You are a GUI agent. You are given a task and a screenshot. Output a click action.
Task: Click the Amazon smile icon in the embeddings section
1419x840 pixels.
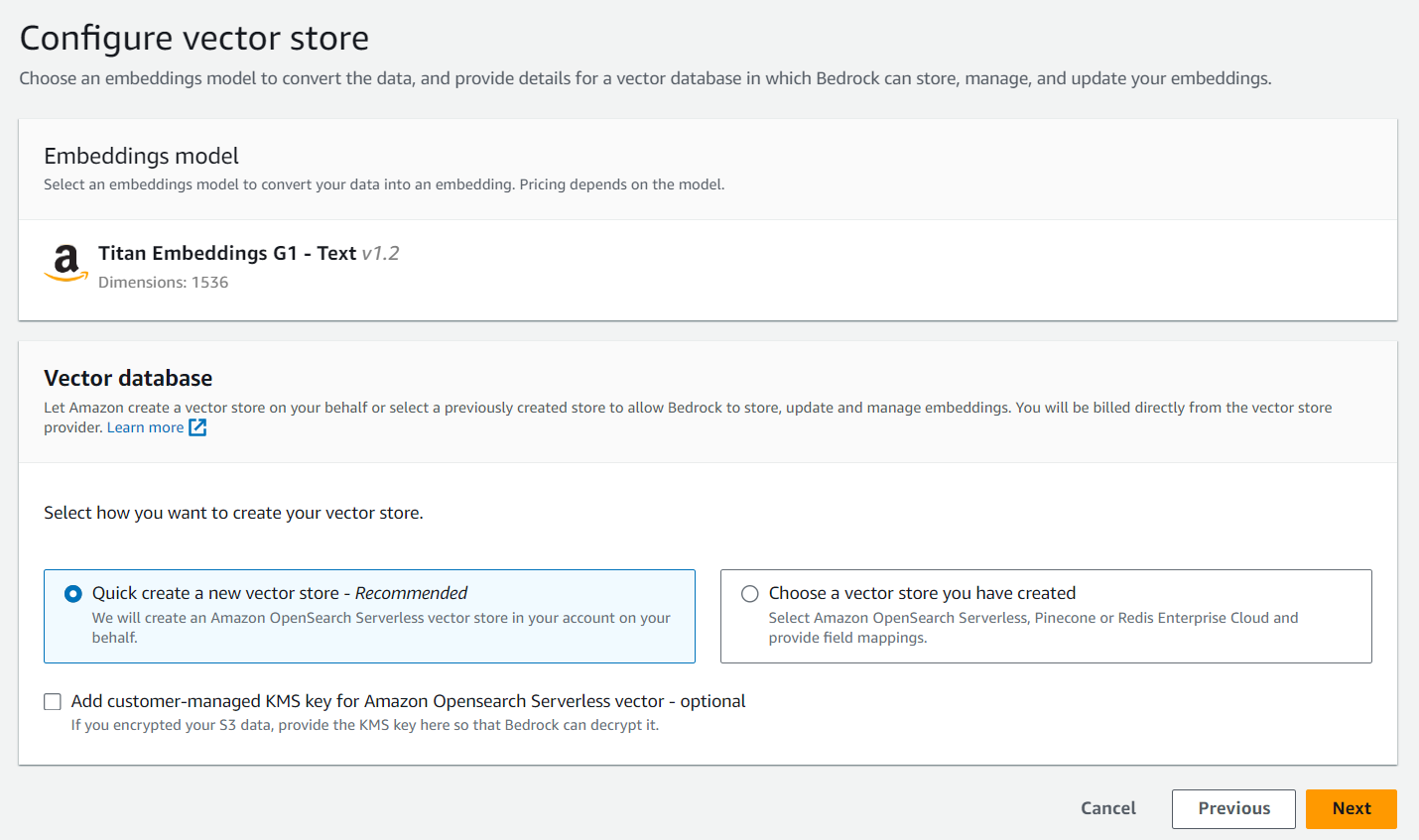tap(64, 264)
